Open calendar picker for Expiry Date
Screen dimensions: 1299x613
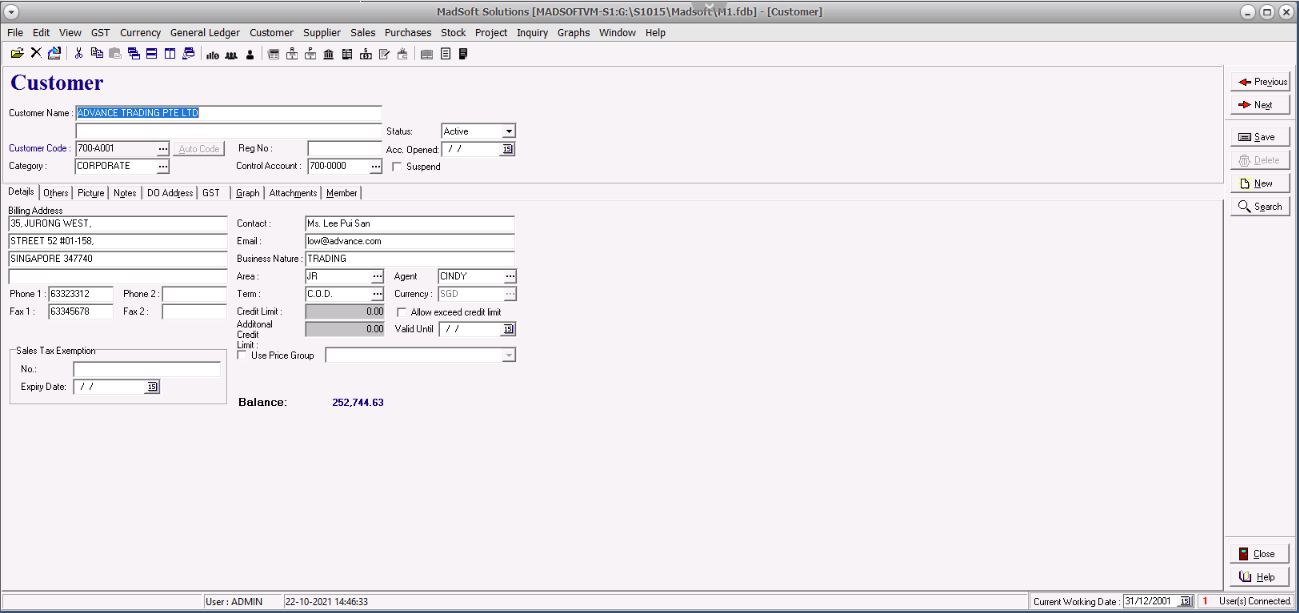[152, 387]
